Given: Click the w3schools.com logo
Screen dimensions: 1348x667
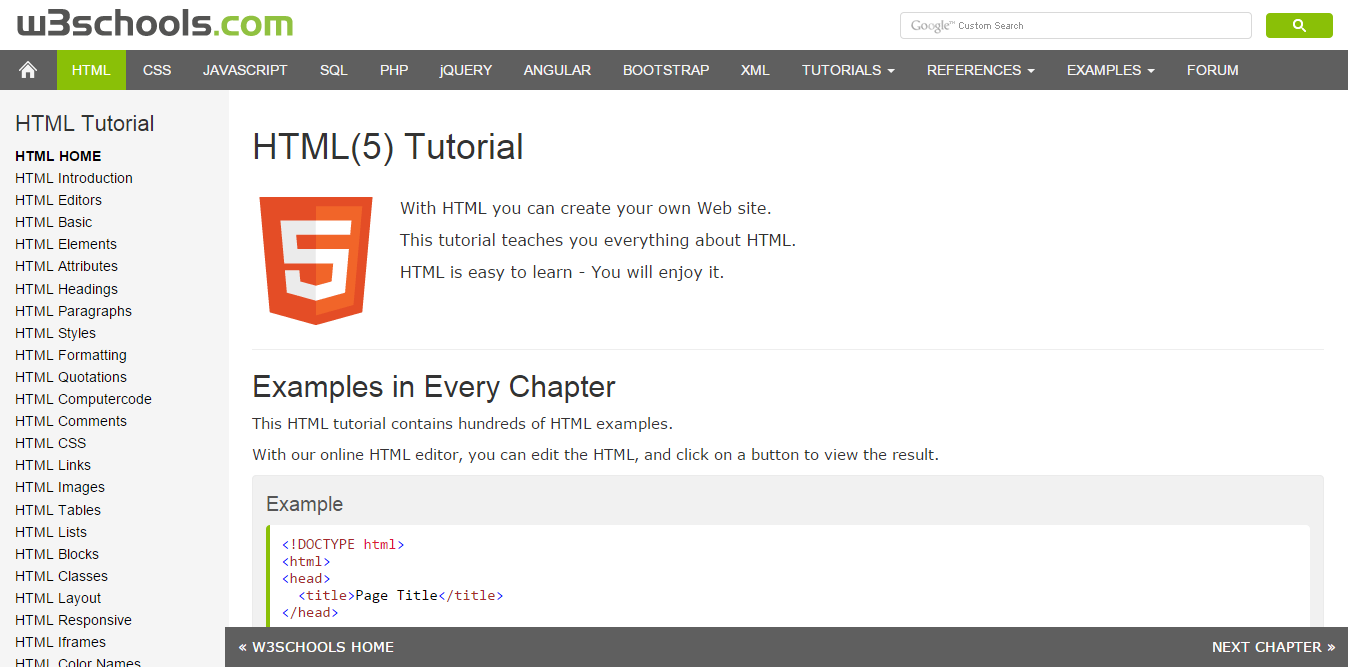Looking at the screenshot, I should tap(155, 24).
